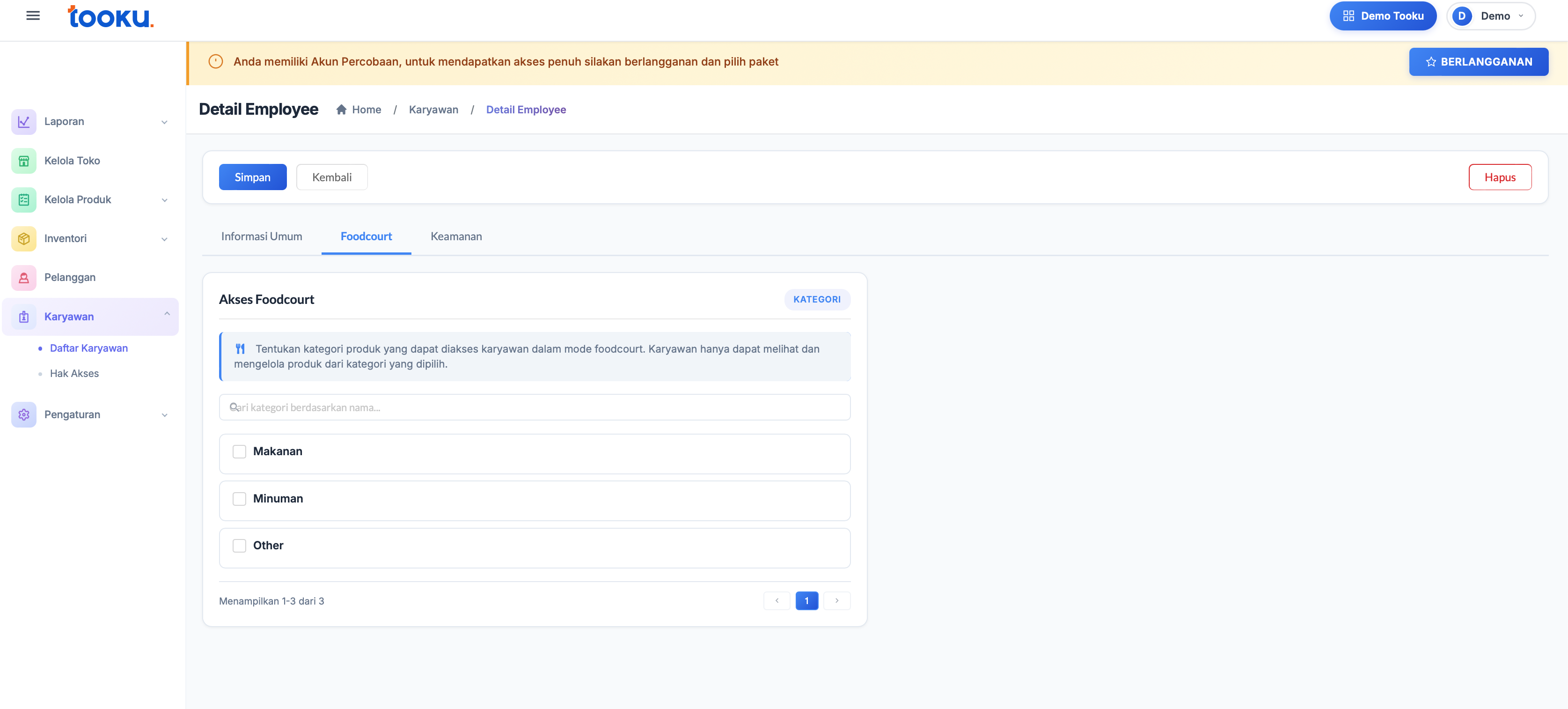Viewport: 1568px width, 709px height.
Task: Click the Kelola Toko store icon
Action: tap(24, 161)
